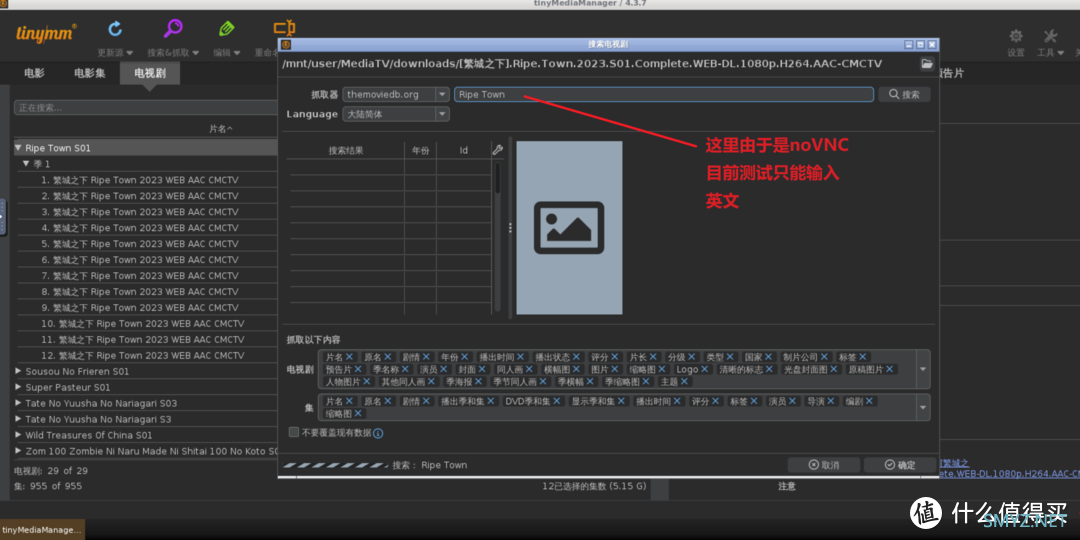
Task: Click the noVNC side panel handle
Action: click(3, 217)
